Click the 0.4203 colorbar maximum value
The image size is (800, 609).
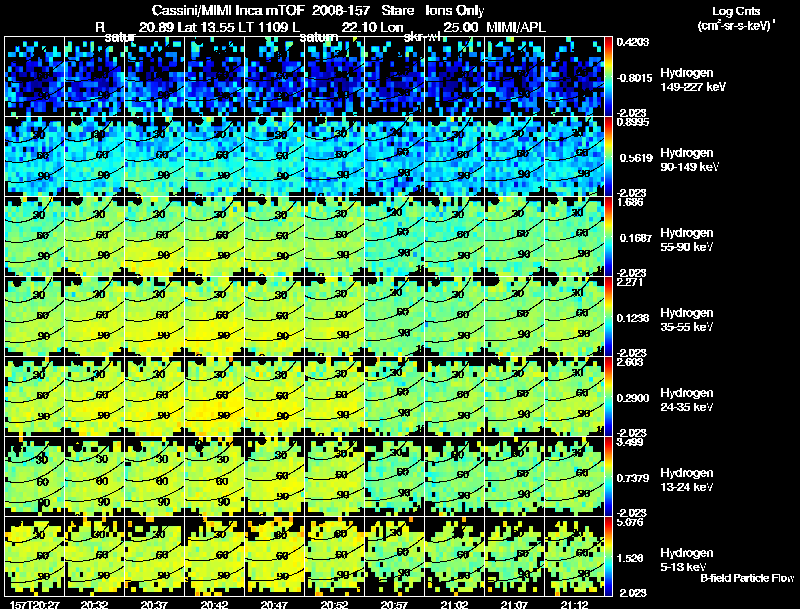point(633,42)
